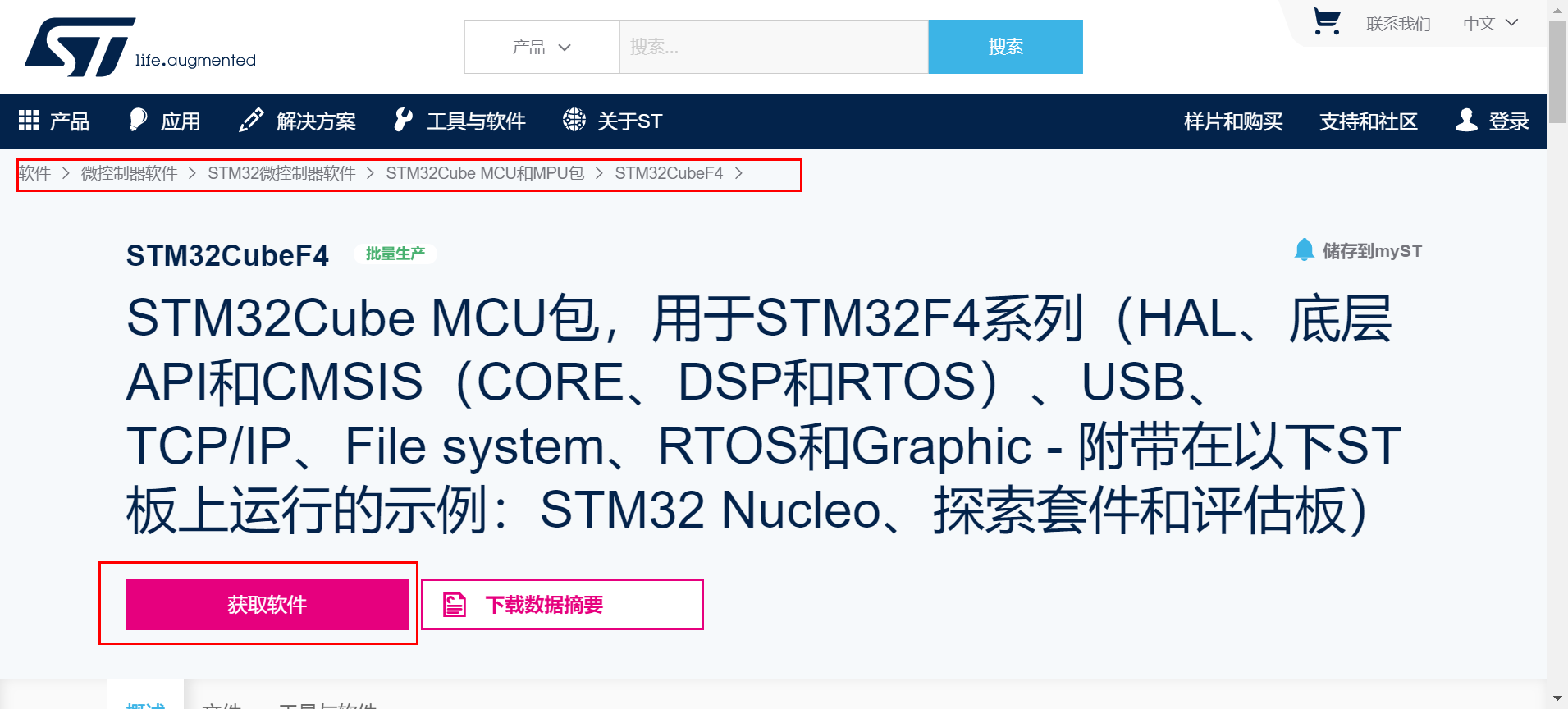1568x709 pixels.
Task: Click the vertical scrollbar thumb
Action: coord(1557,72)
